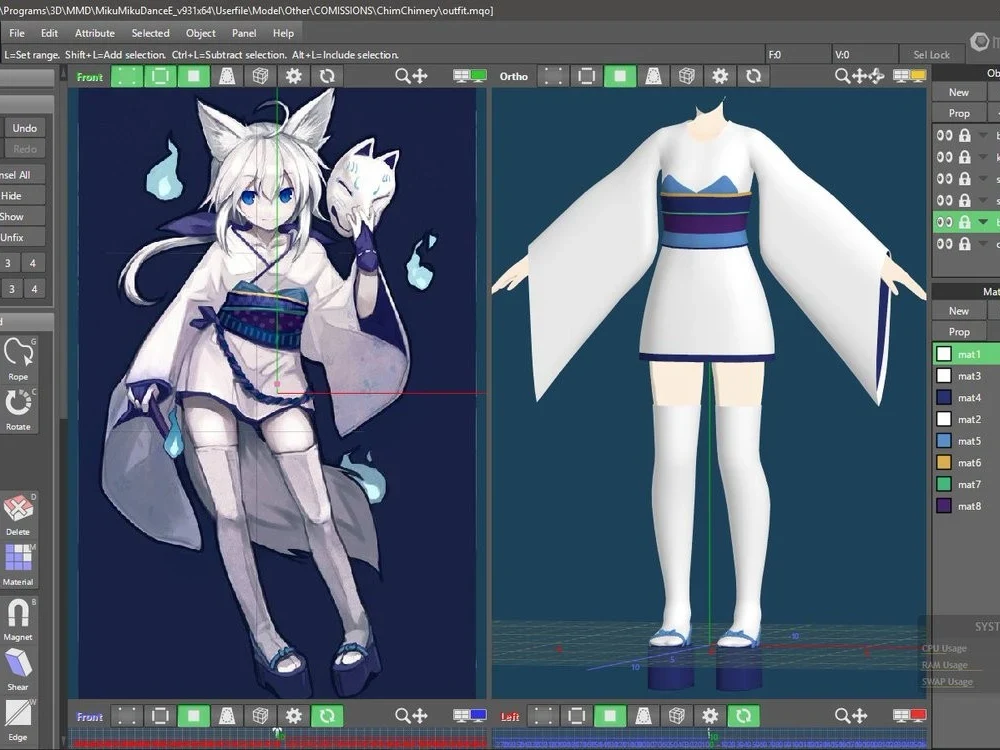Open the Attribute menu
Viewport: 1000px width, 750px height.
point(95,33)
